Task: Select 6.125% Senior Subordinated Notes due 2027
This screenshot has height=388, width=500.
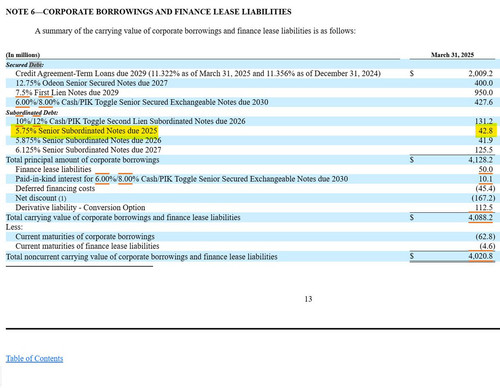Action: click(x=88, y=150)
